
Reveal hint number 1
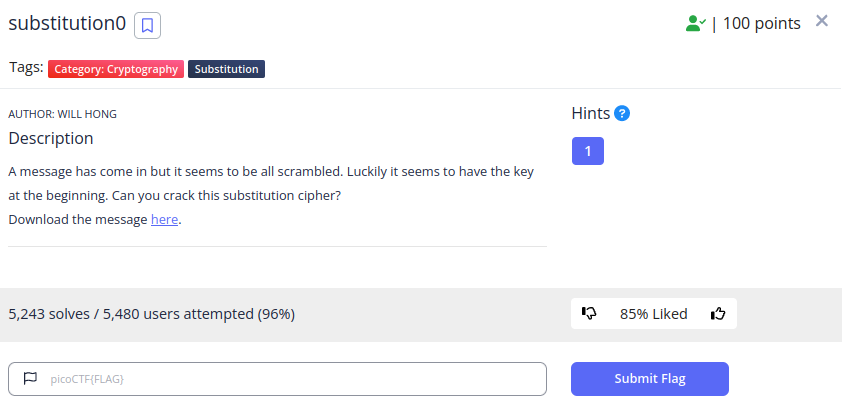(x=587, y=151)
